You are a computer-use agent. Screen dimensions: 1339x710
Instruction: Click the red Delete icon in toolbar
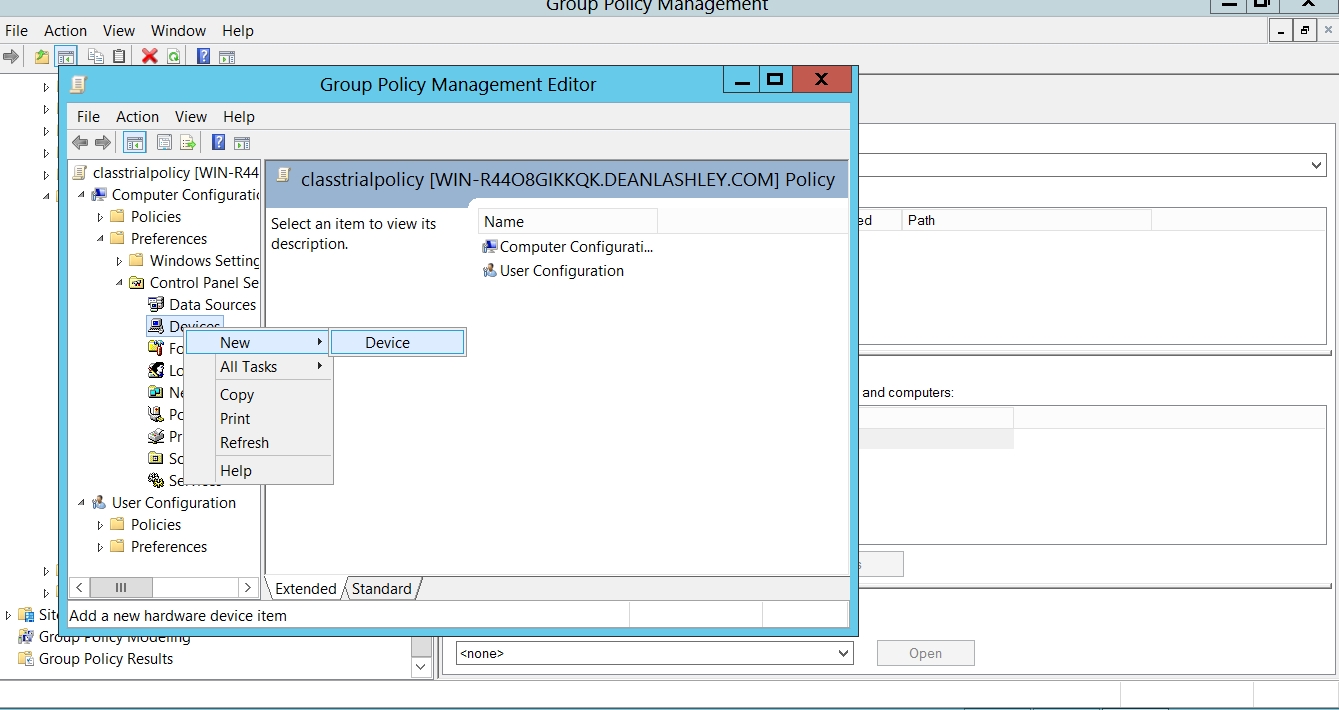[x=150, y=57]
